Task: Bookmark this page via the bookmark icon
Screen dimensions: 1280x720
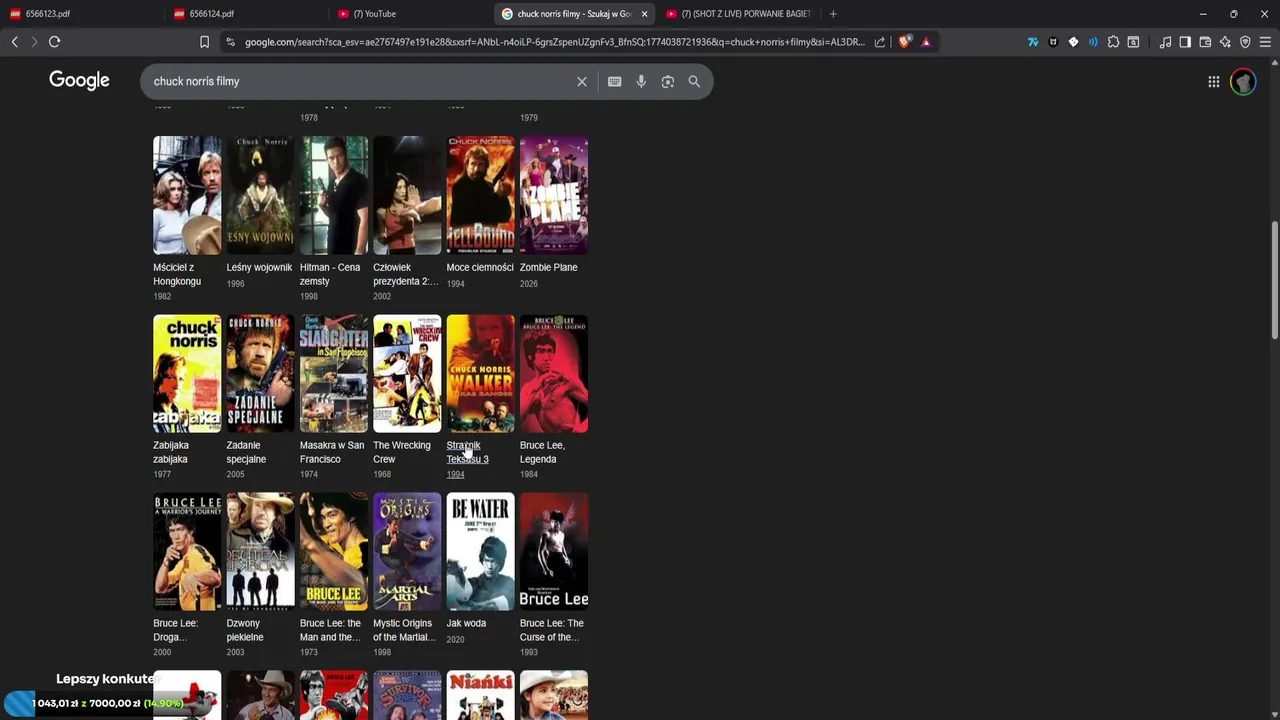Action: click(x=204, y=42)
